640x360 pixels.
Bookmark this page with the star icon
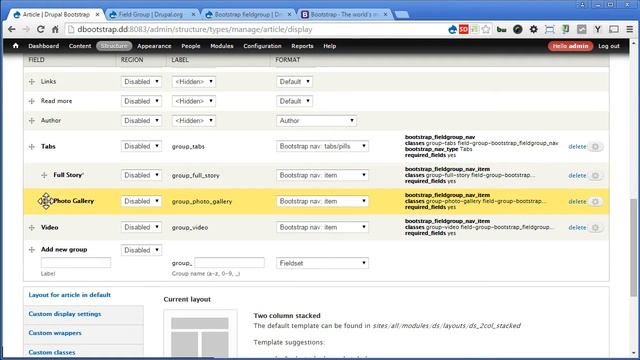tap(486, 29)
